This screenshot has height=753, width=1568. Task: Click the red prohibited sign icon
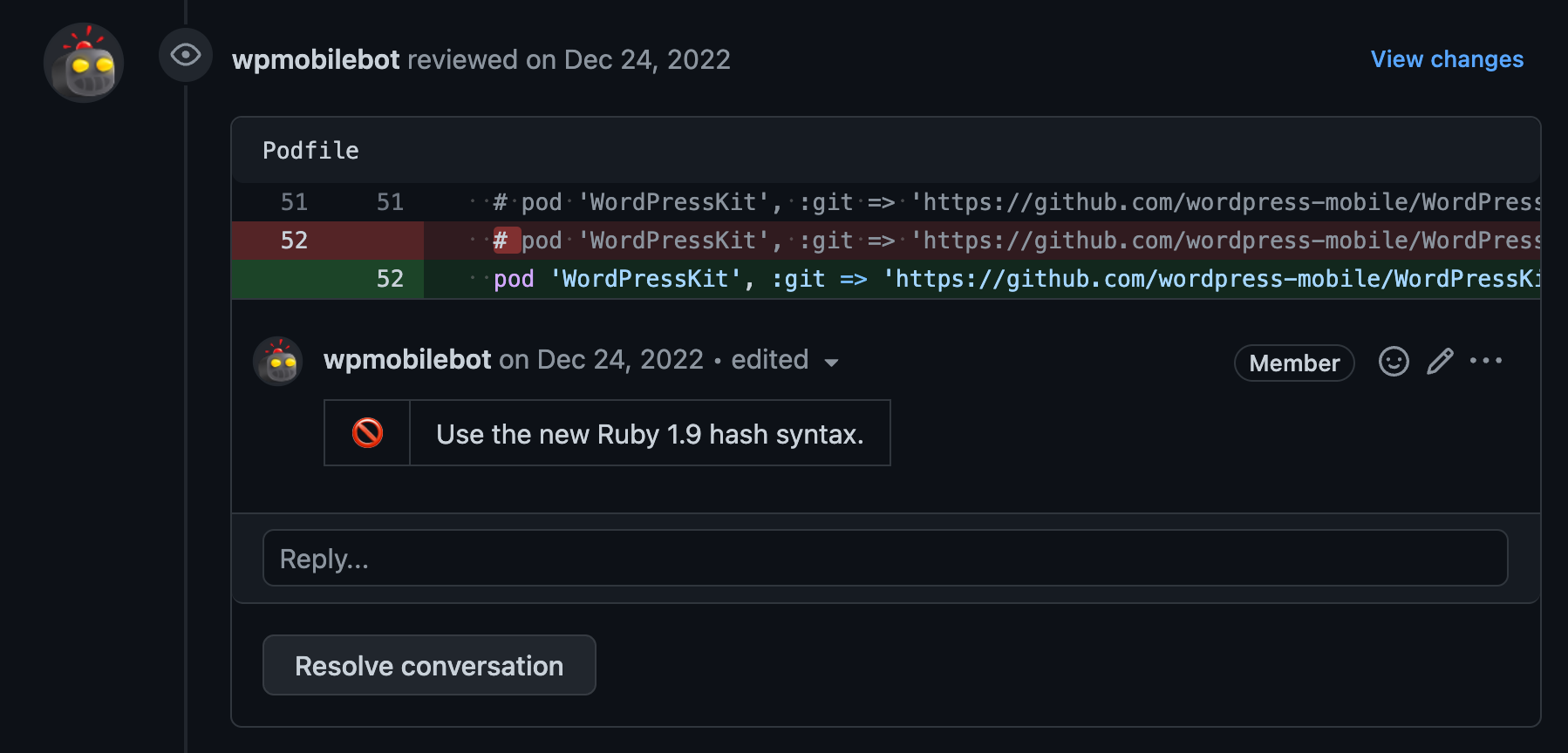click(367, 433)
